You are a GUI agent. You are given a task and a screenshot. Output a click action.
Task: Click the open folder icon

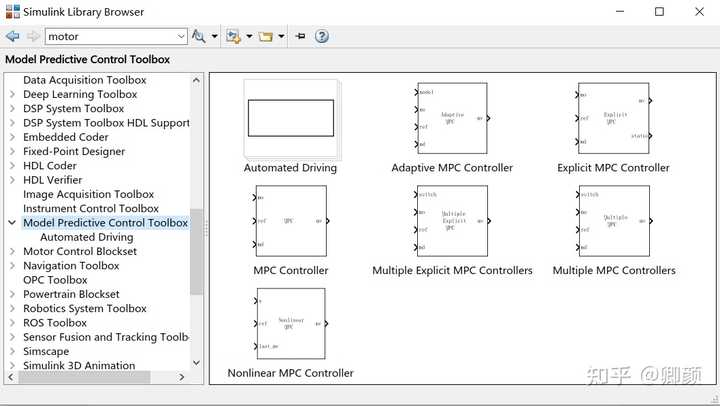point(265,36)
